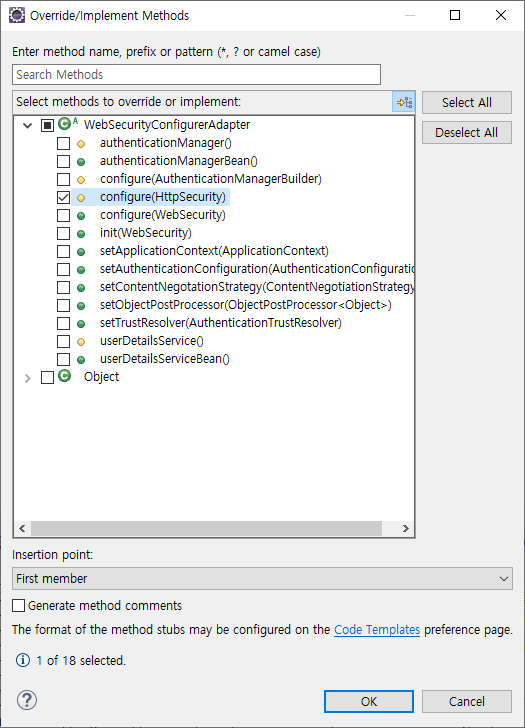Uncheck the configure(HttpSecurity) checkbox

64,197
